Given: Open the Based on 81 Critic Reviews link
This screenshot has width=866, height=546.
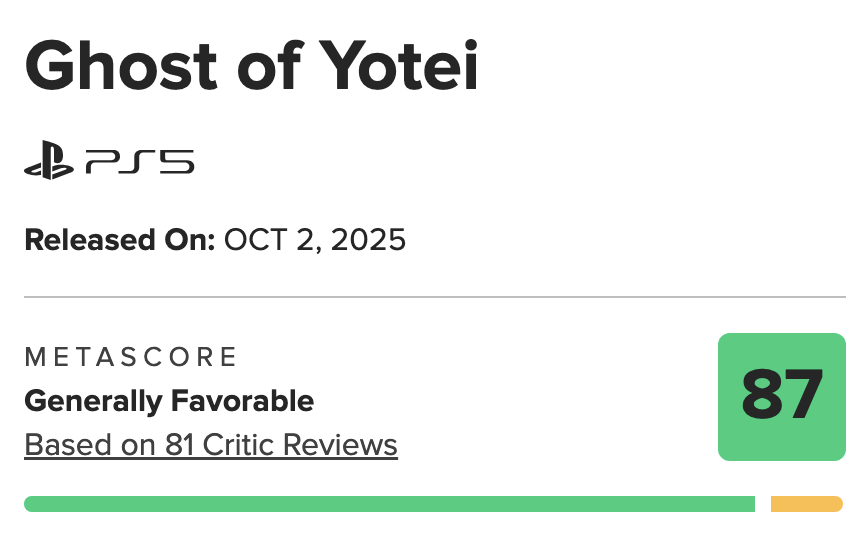Looking at the screenshot, I should point(211,445).
